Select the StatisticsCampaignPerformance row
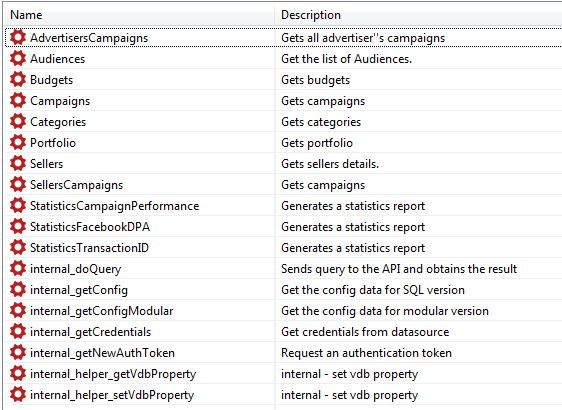The image size is (562, 410). point(283,206)
